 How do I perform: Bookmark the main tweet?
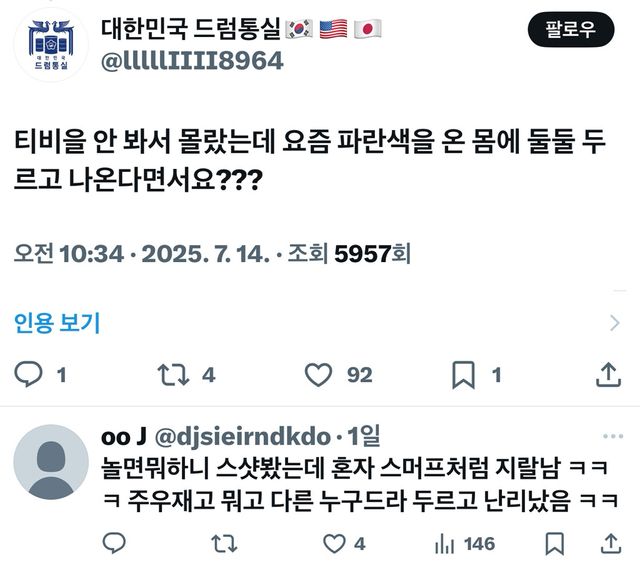463,375
